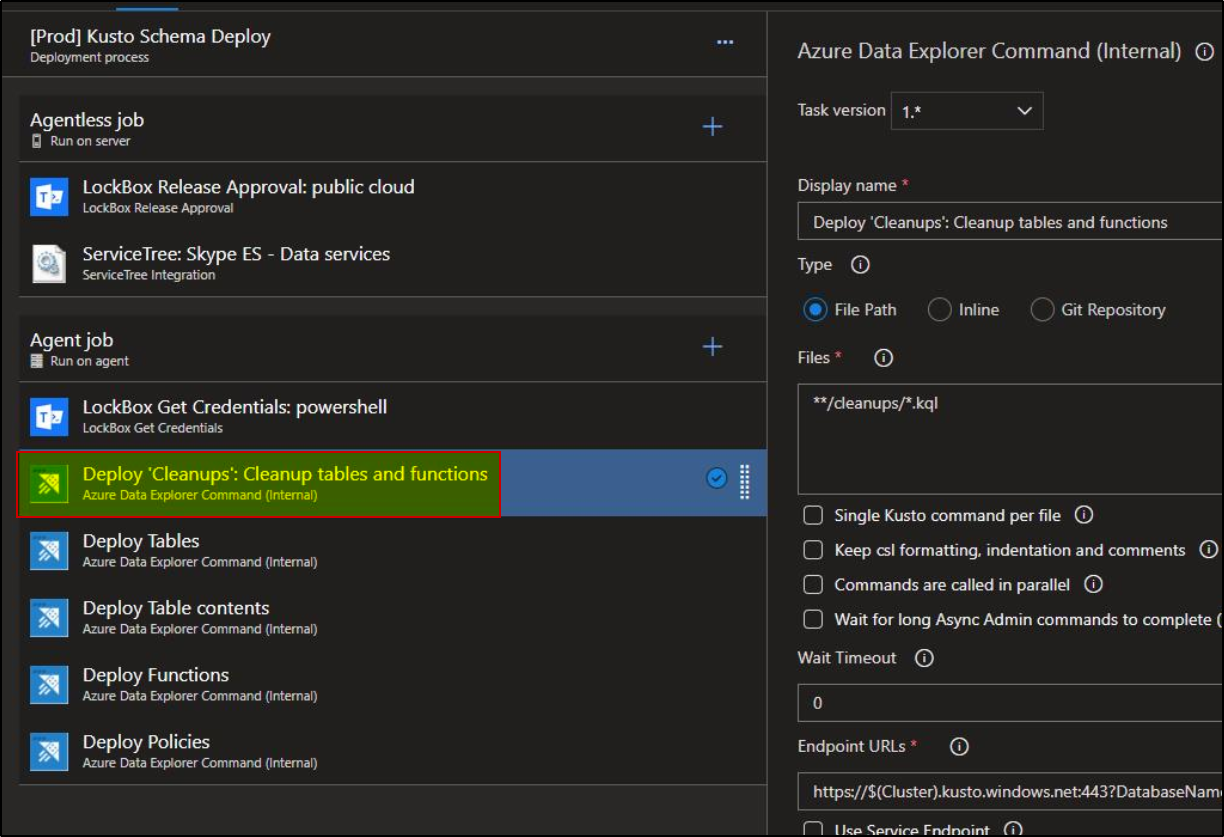The image size is (1224, 837).
Task: Open the Task version dropdown
Action: (966, 111)
